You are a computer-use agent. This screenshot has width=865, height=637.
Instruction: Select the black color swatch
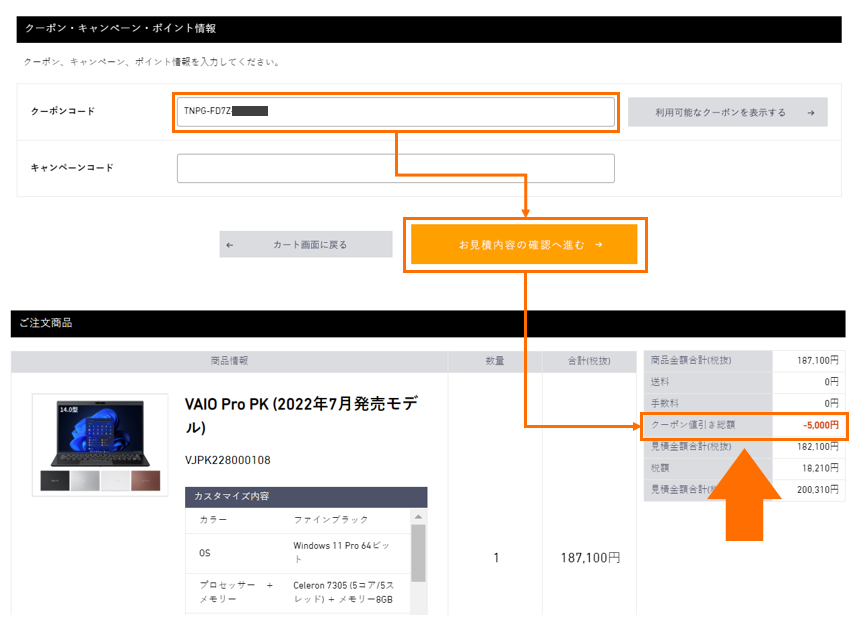click(55, 481)
